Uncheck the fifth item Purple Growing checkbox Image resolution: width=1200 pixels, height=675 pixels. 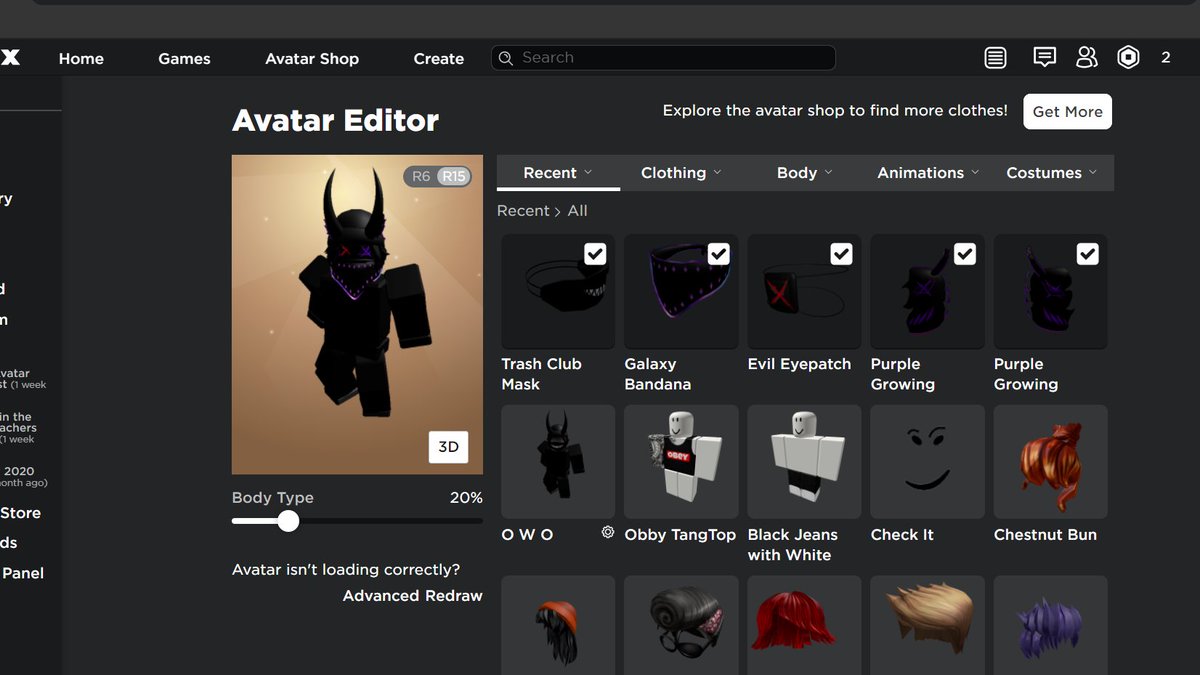1087,254
